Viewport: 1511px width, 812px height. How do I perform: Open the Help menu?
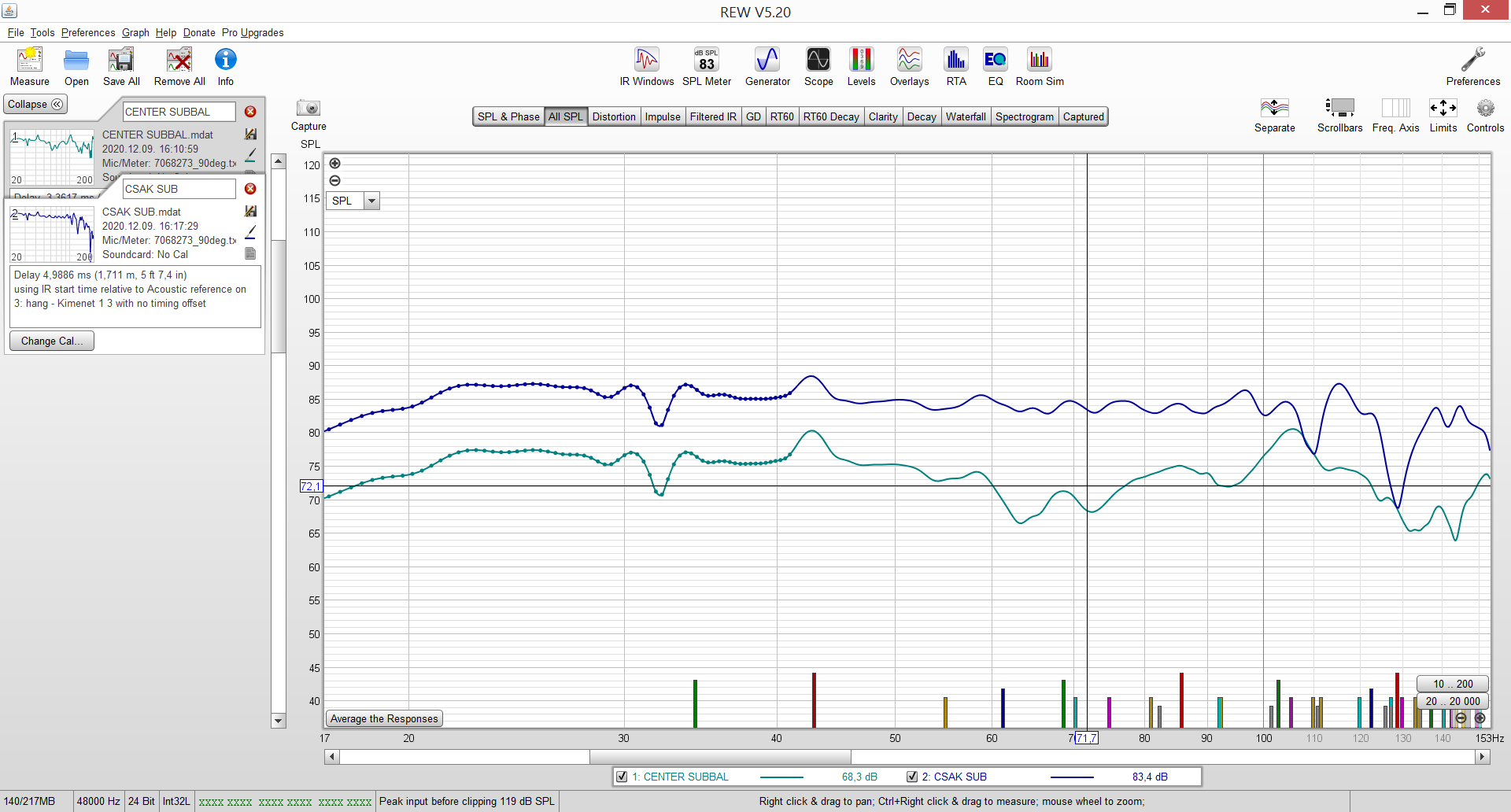pos(166,32)
